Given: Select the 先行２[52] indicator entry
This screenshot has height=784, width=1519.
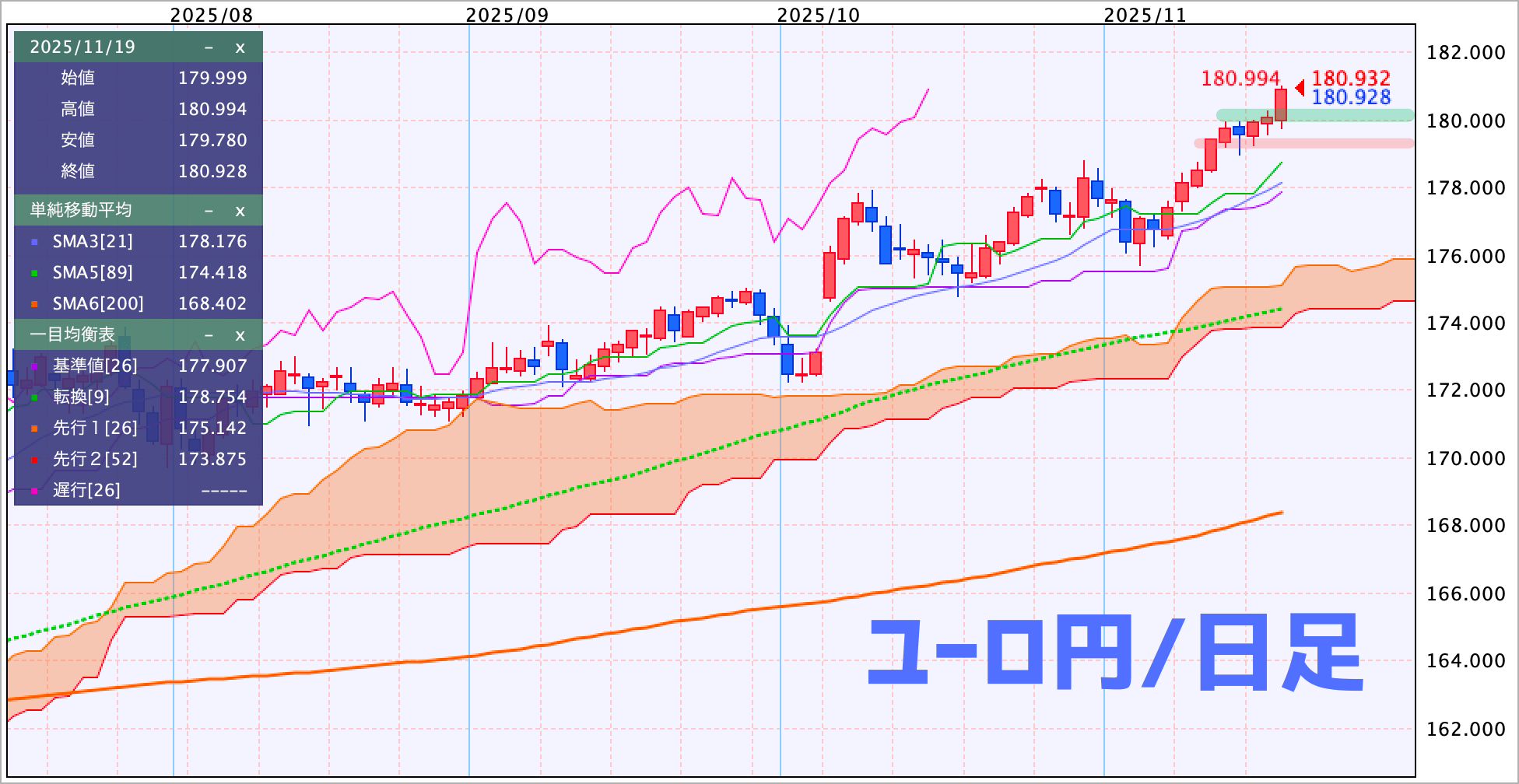Looking at the screenshot, I should click(95, 459).
